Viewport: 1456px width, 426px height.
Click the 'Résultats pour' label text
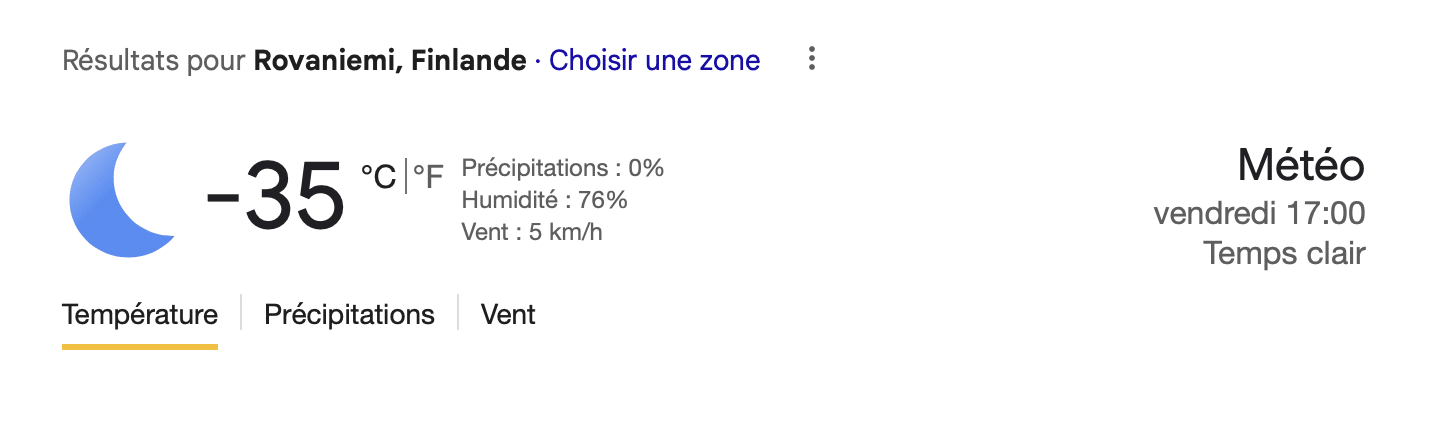(x=153, y=60)
